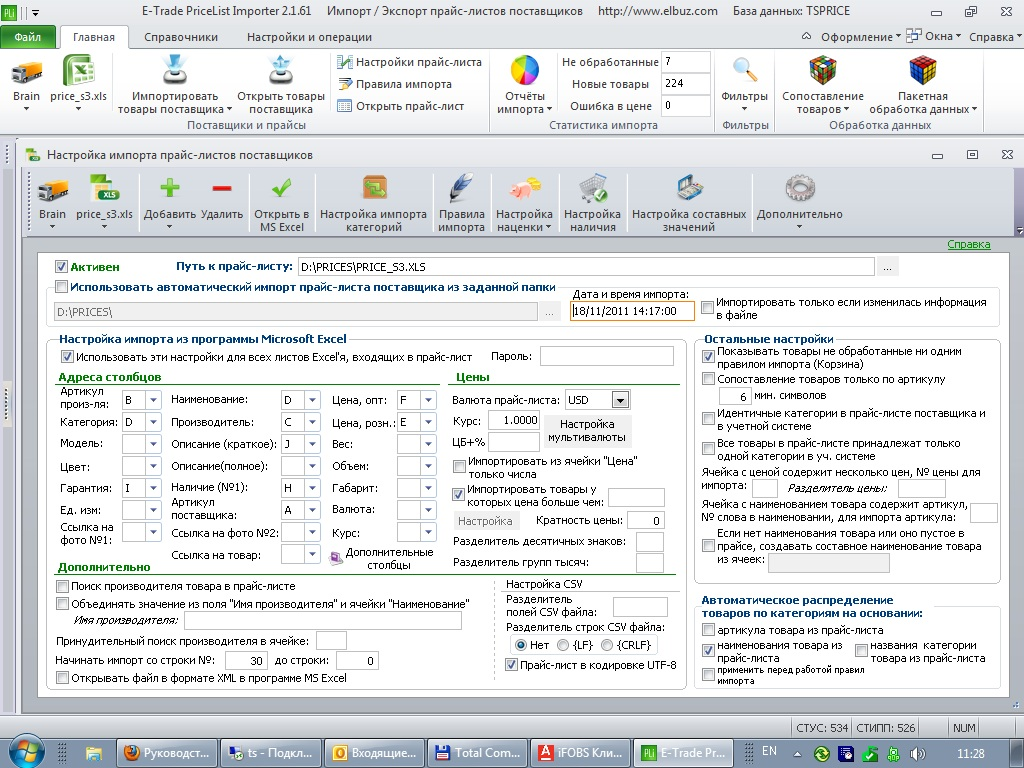1024x768 pixels.
Task: Open Настройка составных значений icon
Action: (x=689, y=189)
